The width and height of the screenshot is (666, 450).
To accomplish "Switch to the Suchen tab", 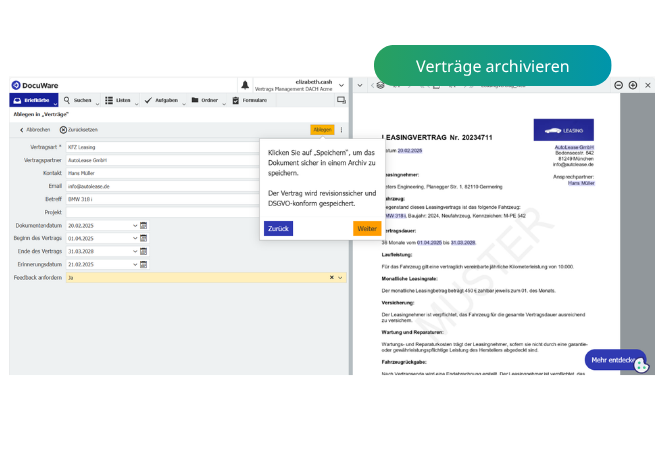I will (x=78, y=100).
